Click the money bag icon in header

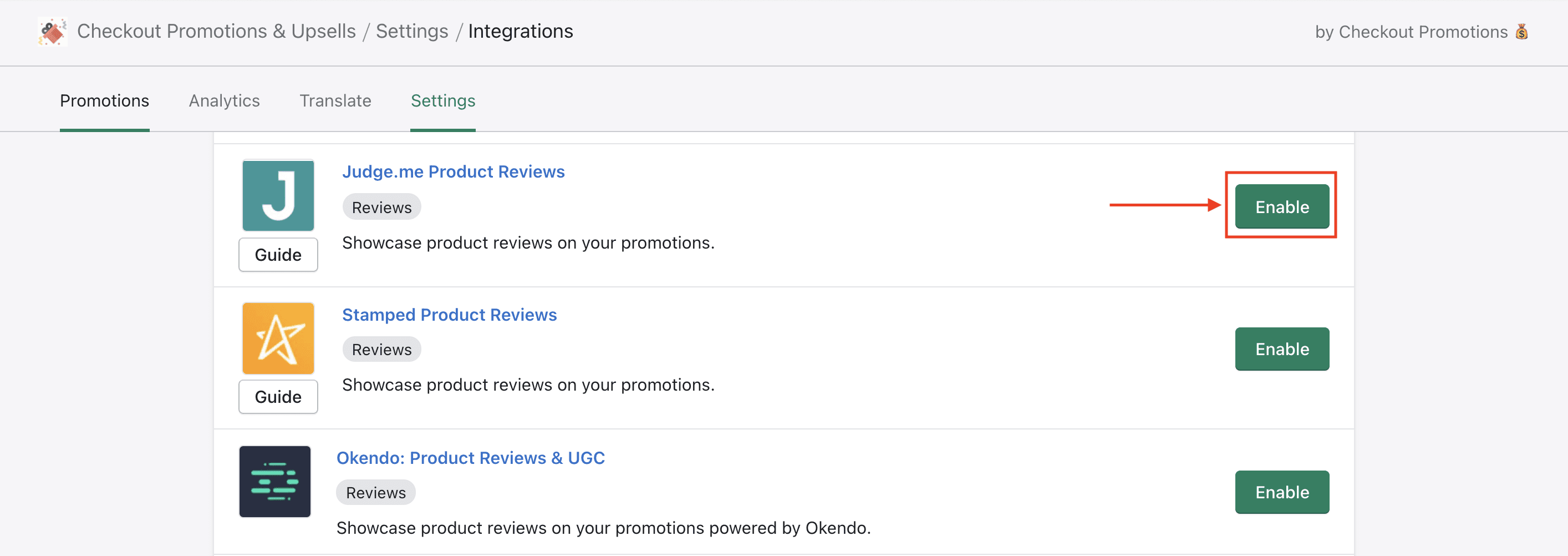(1521, 32)
